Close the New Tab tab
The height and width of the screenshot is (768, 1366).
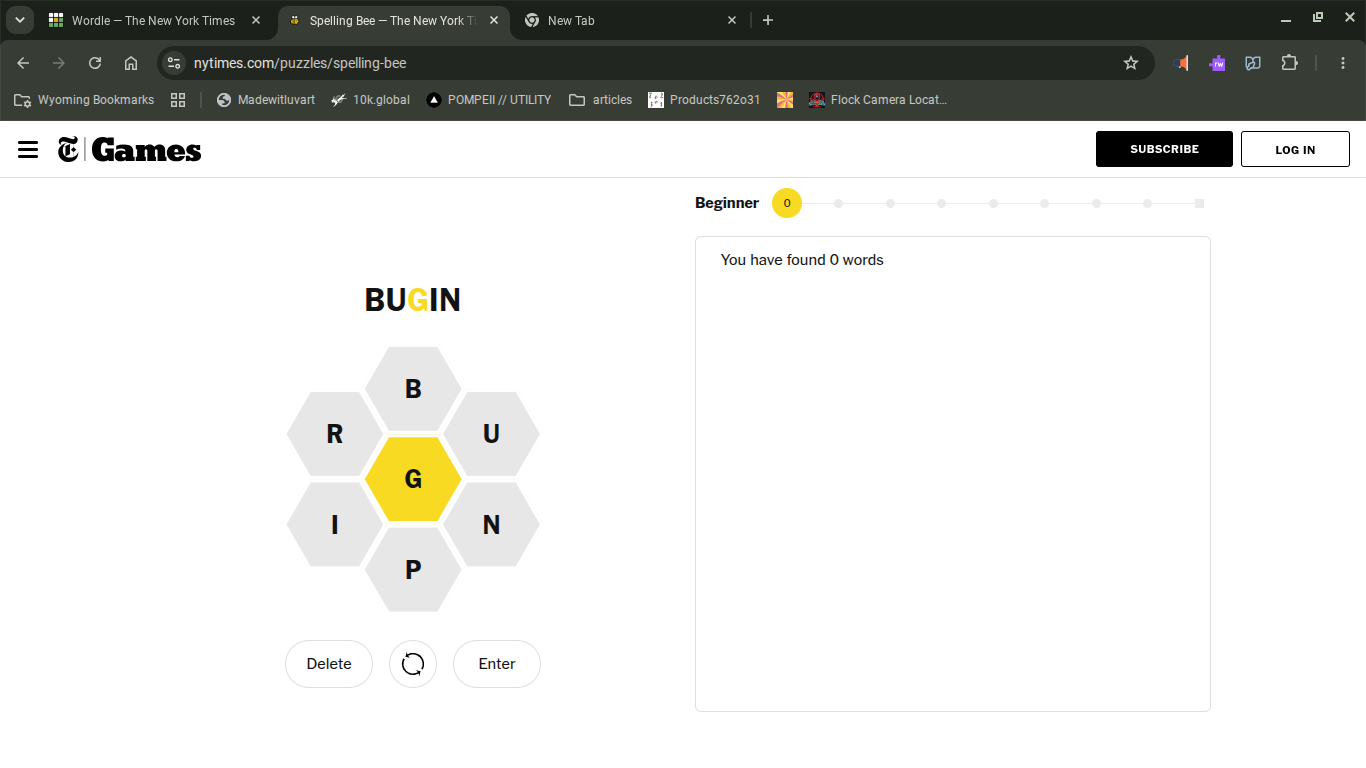click(x=731, y=20)
